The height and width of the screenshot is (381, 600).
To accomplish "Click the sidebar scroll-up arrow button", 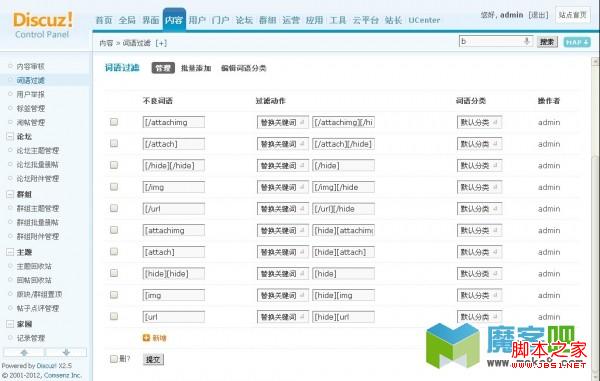I will 24,352.
